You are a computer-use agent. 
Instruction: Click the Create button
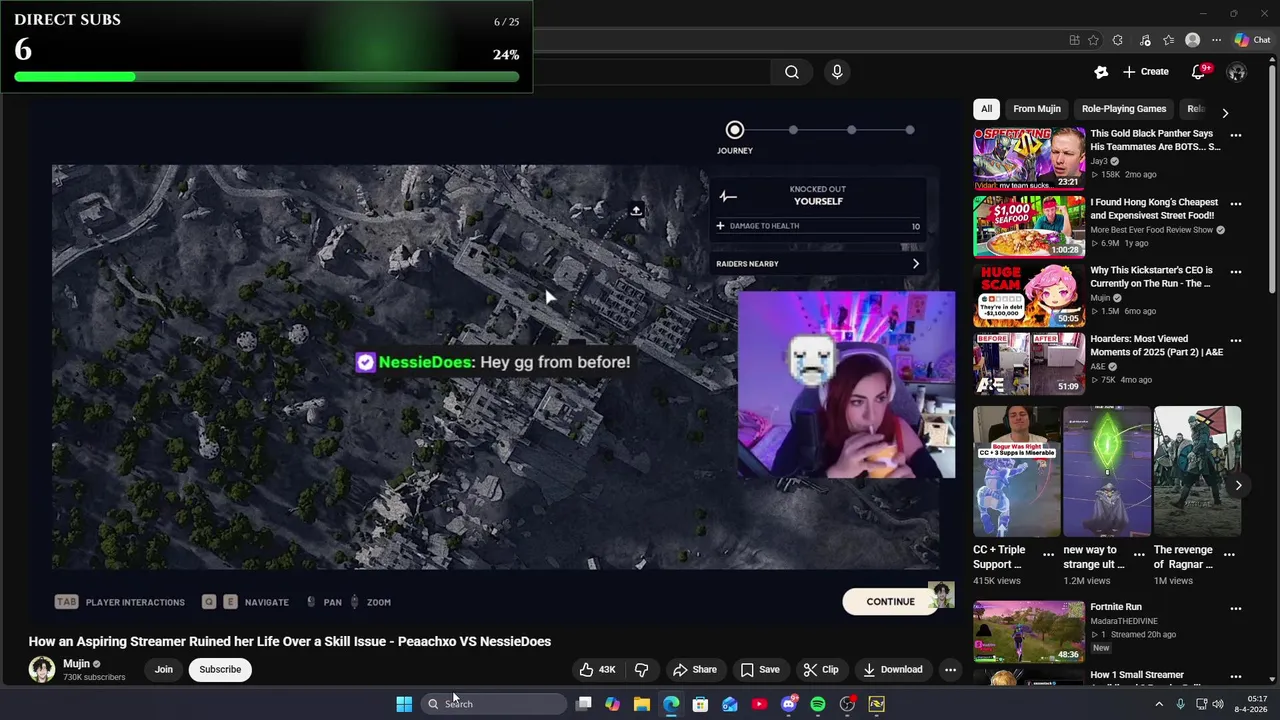point(1146,72)
